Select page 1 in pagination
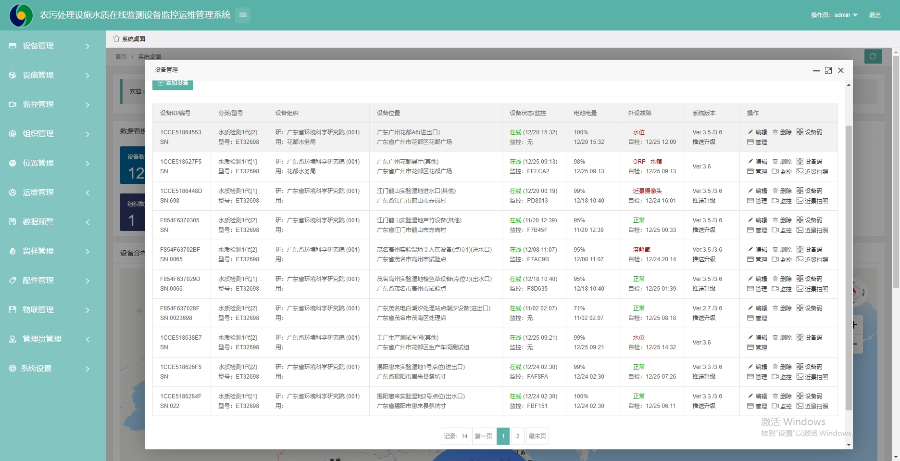Image resolution: width=900 pixels, height=461 pixels. pyautogui.click(x=503, y=436)
